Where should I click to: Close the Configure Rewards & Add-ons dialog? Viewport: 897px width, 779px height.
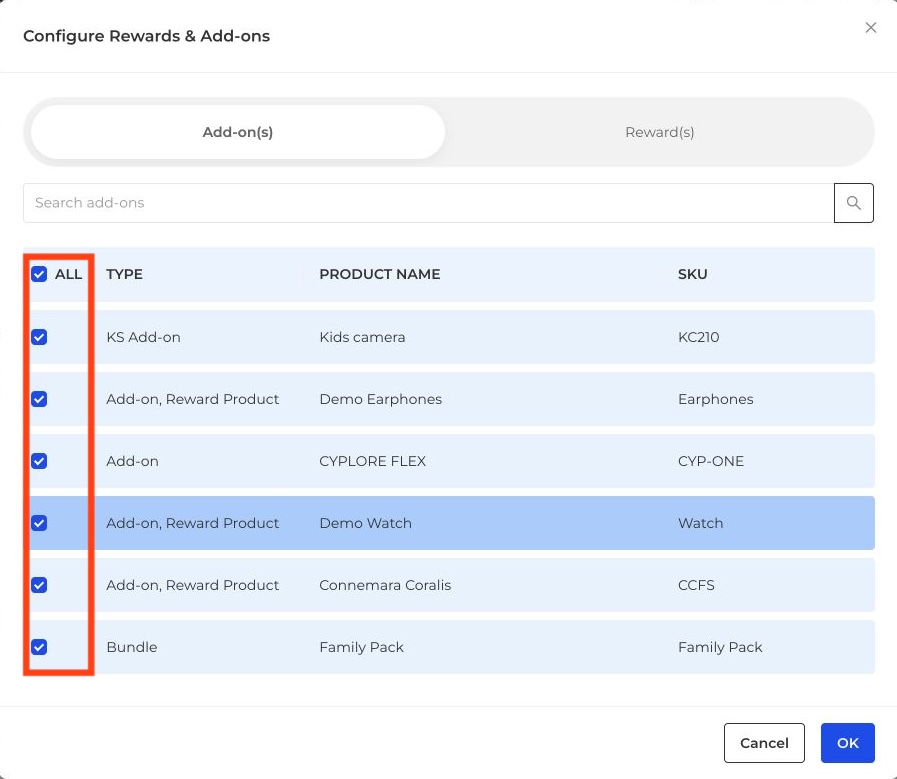(x=871, y=27)
